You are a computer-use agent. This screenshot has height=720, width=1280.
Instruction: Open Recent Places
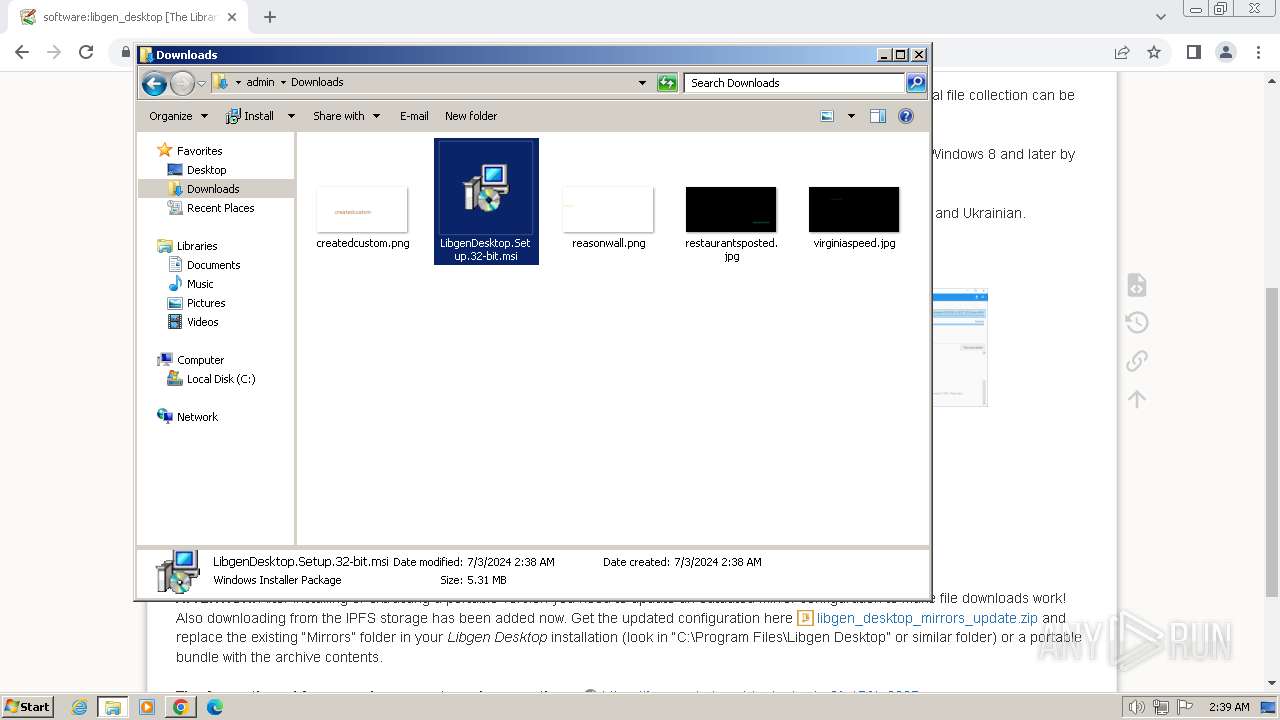pos(220,208)
